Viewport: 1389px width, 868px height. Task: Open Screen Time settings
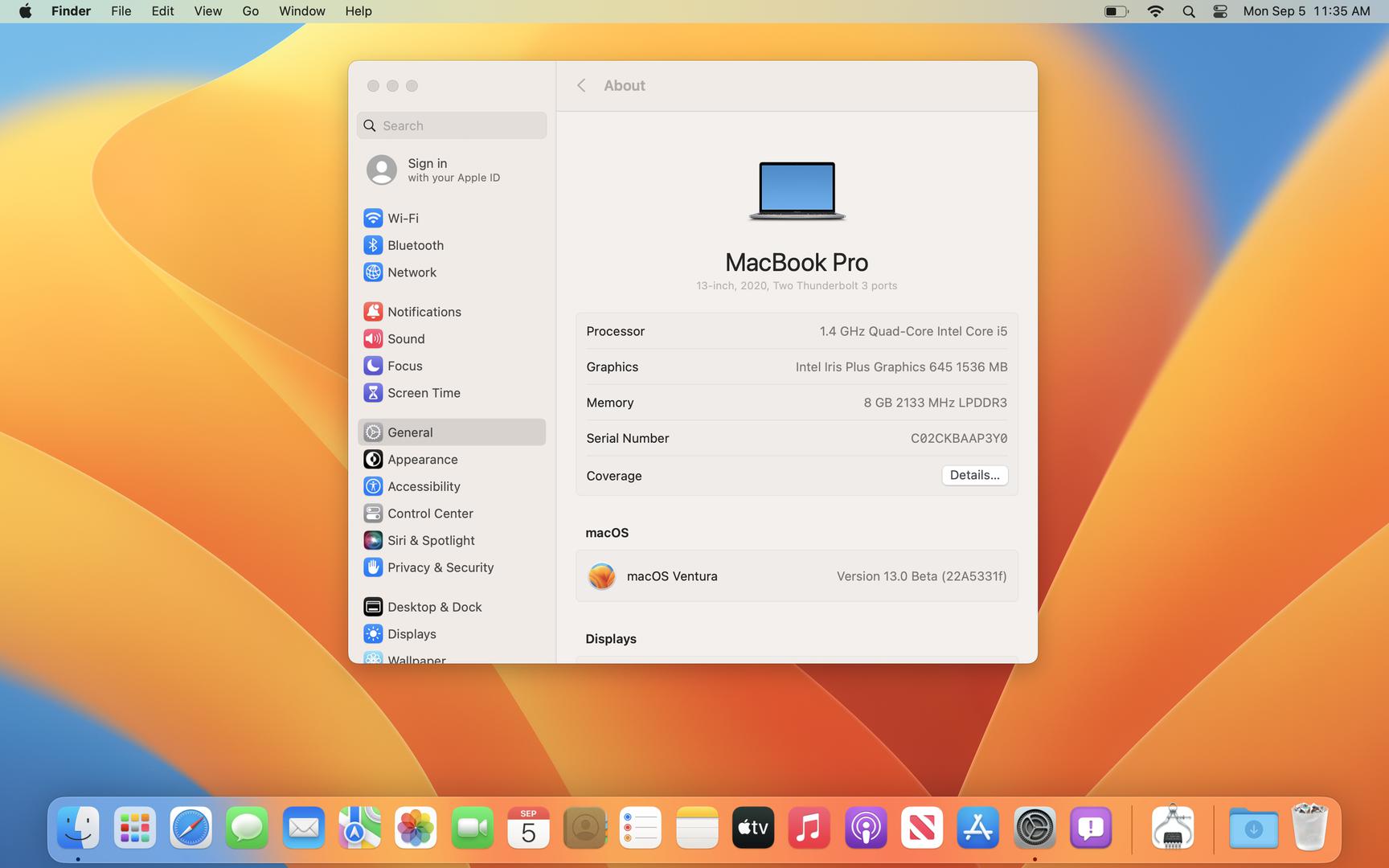pyautogui.click(x=451, y=393)
